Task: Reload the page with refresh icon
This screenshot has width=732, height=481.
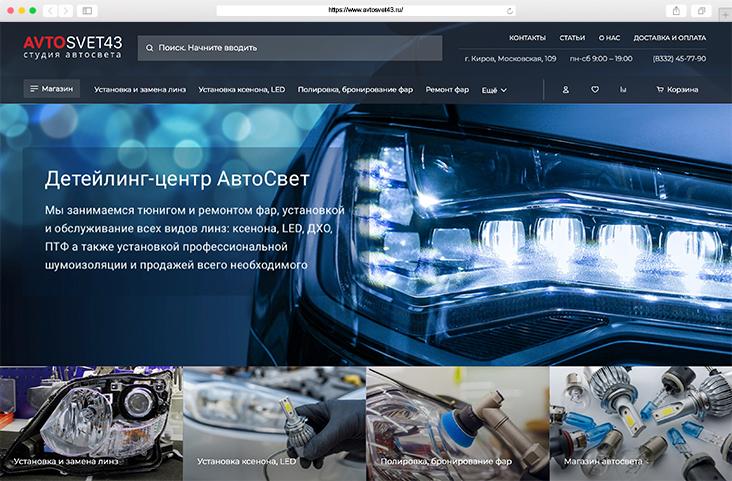Action: (510, 10)
